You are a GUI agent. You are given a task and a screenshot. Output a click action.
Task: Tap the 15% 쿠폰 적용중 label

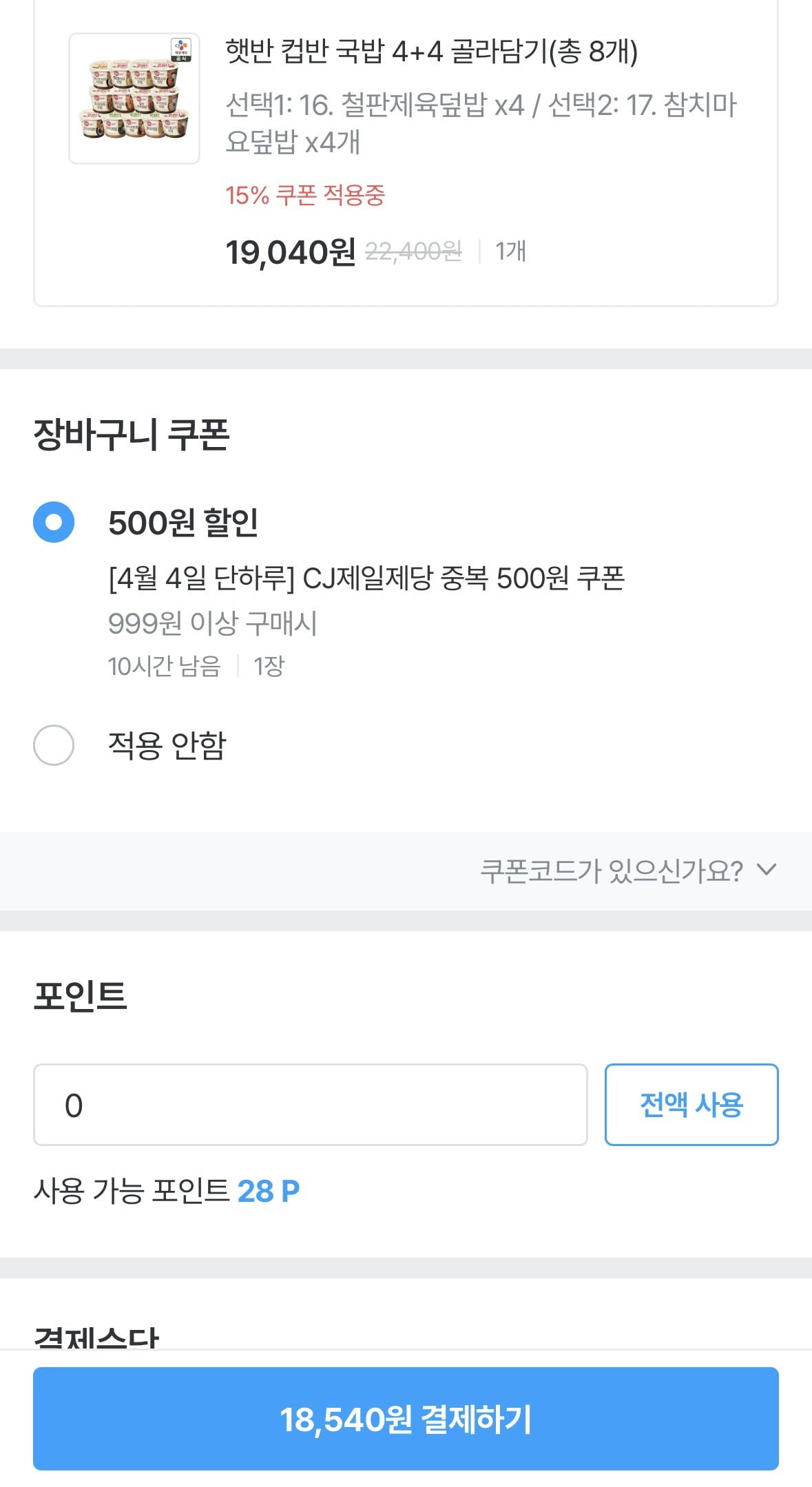click(x=305, y=196)
